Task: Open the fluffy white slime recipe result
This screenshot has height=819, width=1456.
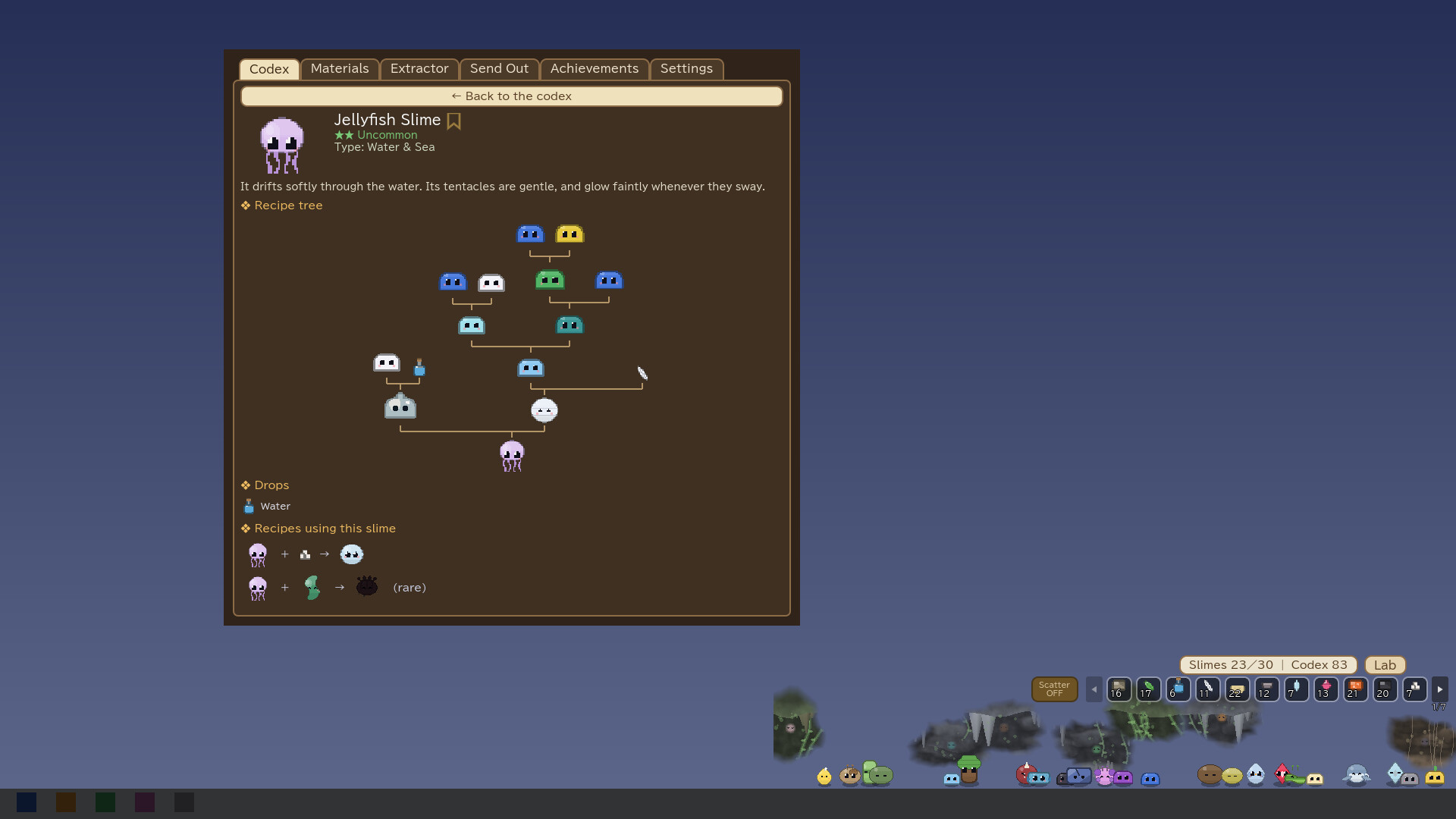Action: pyautogui.click(x=351, y=554)
